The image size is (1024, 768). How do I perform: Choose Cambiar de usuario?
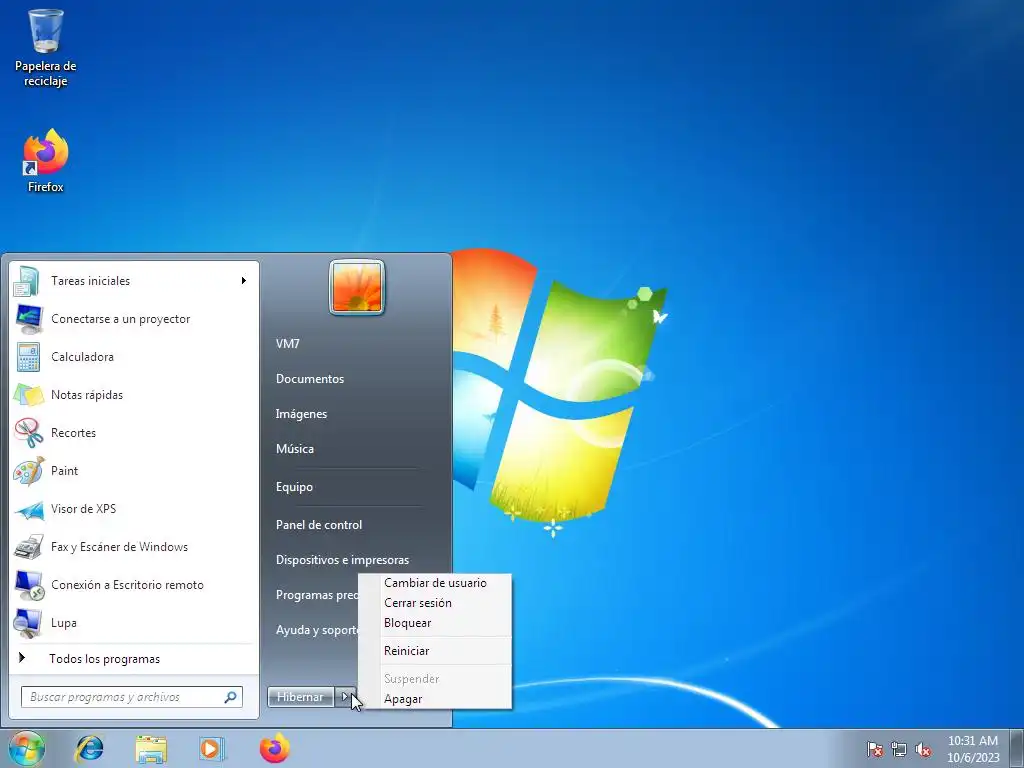pos(435,583)
